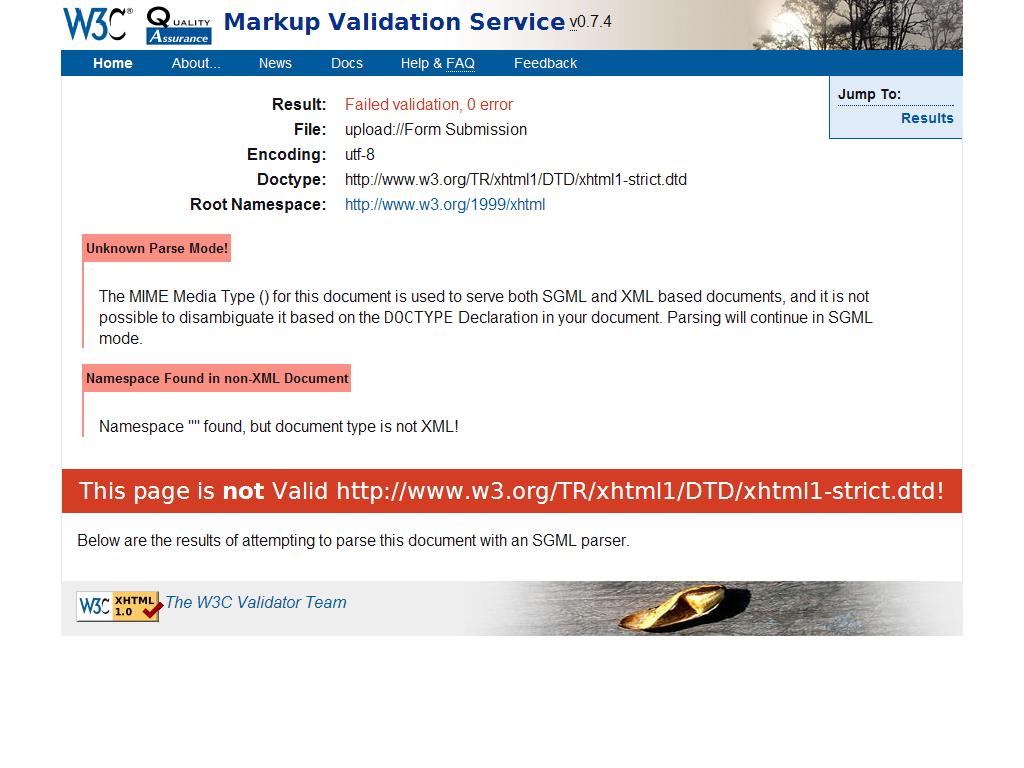
Task: Click the 'Jump To:' heading
Action: point(869,94)
